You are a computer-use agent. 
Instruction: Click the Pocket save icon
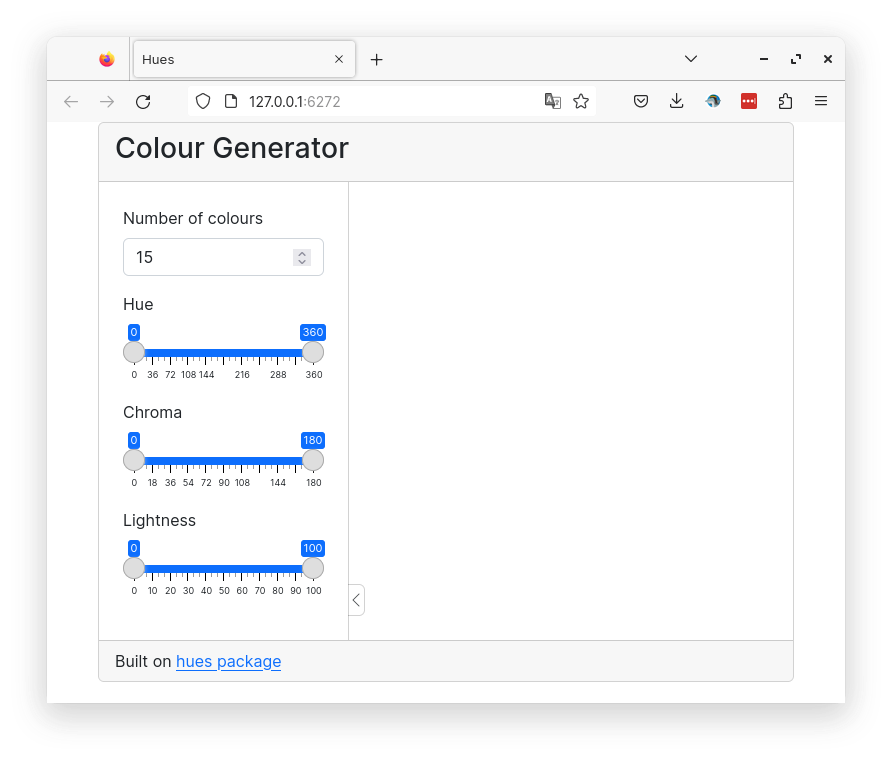(641, 101)
